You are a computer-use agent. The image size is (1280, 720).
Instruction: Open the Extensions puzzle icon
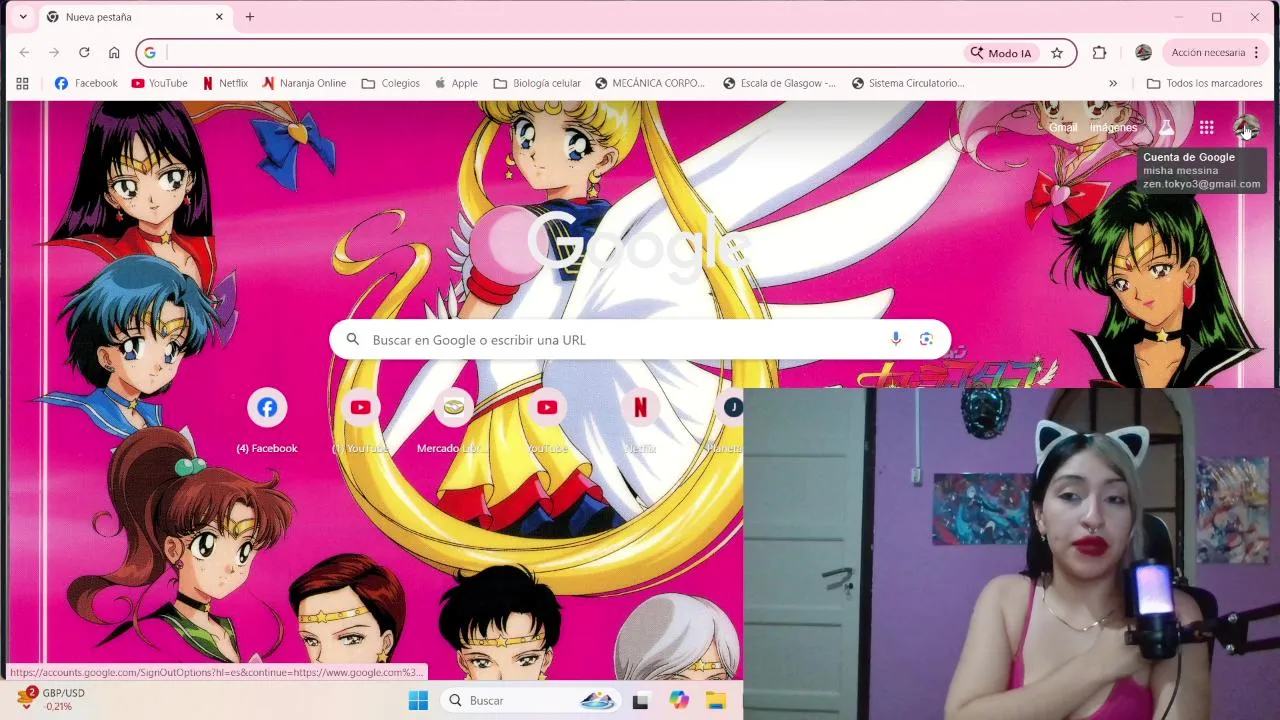pos(1099,53)
